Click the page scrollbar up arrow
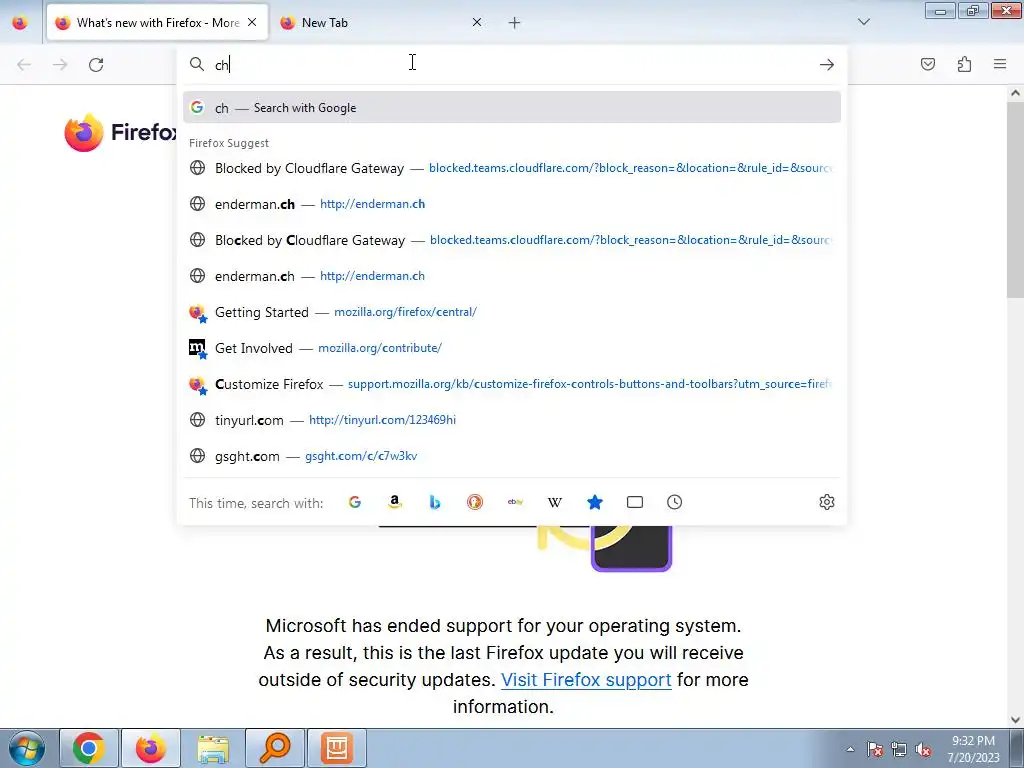Screen dimensions: 1024x768 (1015, 93)
